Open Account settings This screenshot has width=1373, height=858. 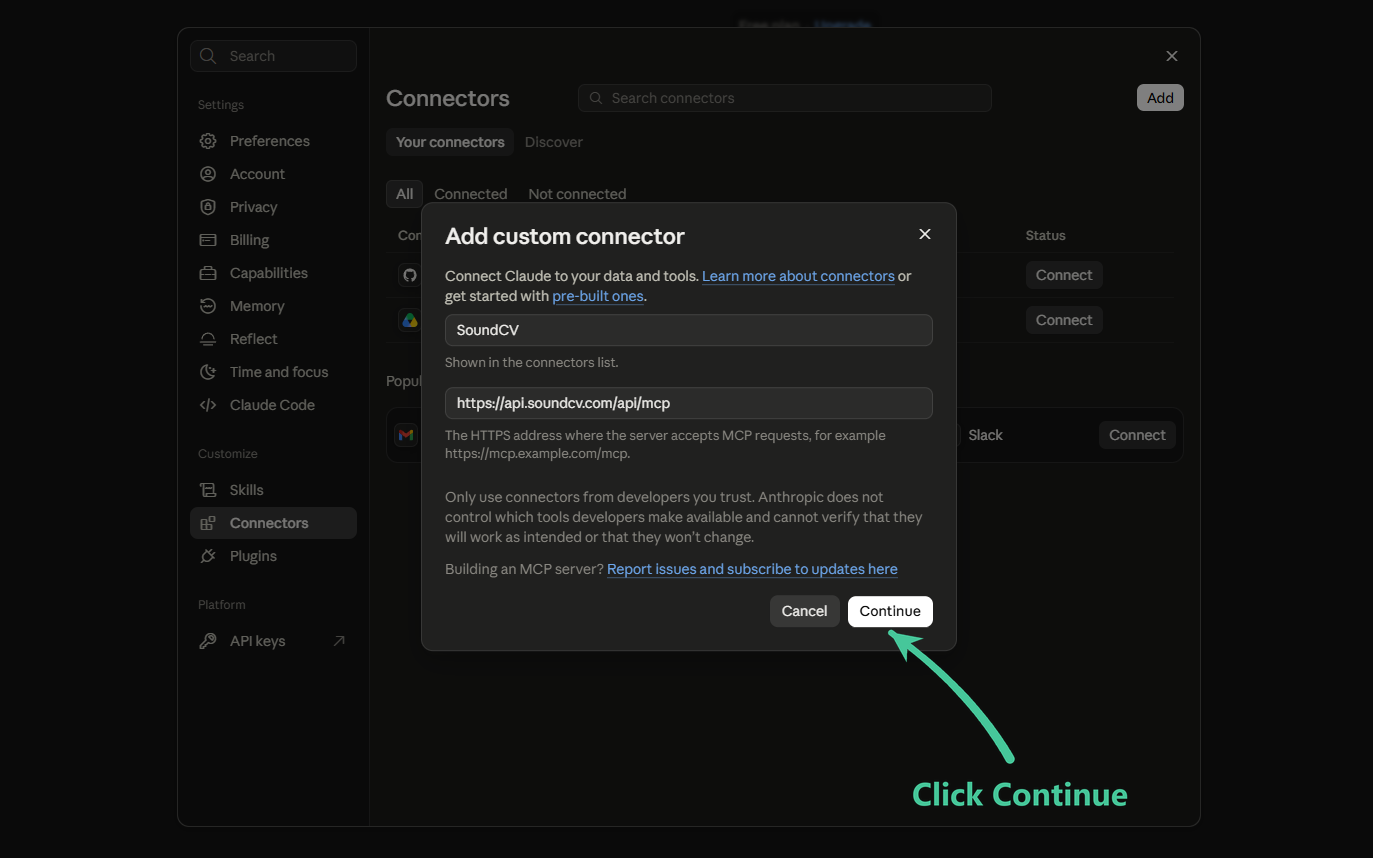tap(273, 174)
